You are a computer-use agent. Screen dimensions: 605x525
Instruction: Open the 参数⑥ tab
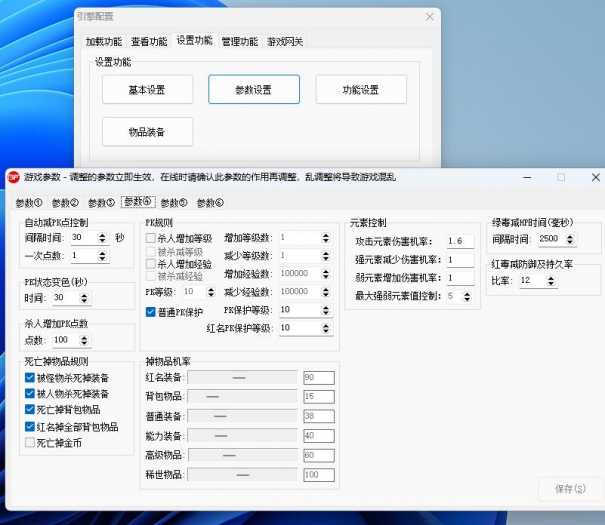(x=210, y=203)
